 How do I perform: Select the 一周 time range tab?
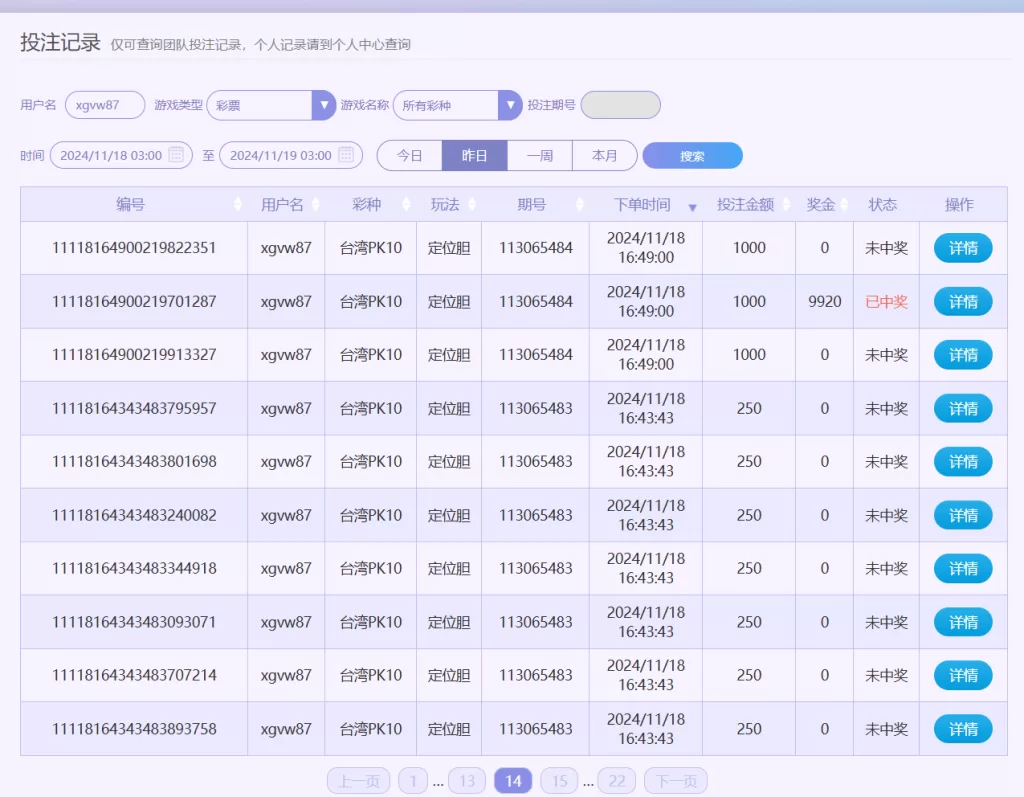click(539, 155)
